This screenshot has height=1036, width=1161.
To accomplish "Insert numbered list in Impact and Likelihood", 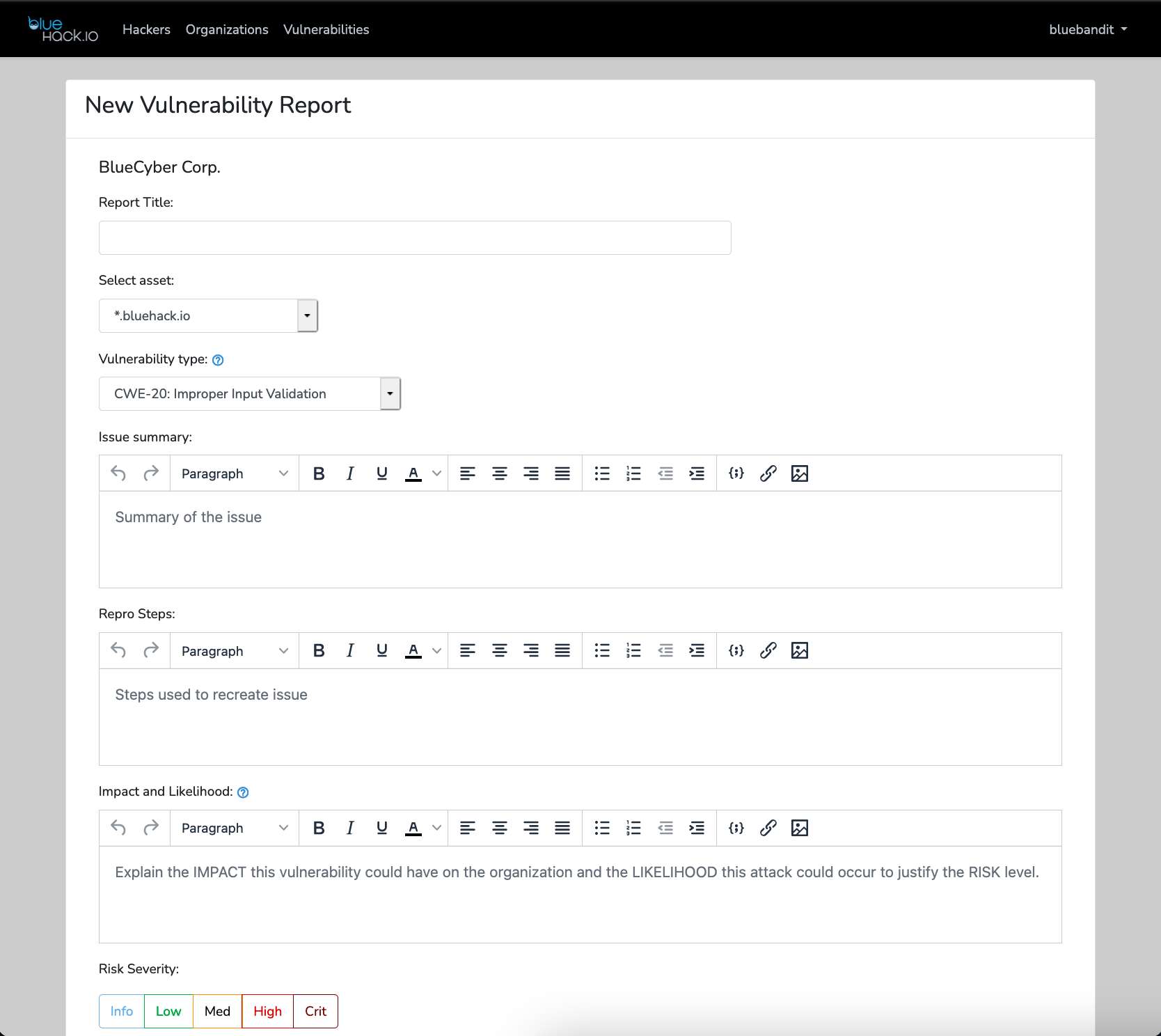I will (x=633, y=828).
